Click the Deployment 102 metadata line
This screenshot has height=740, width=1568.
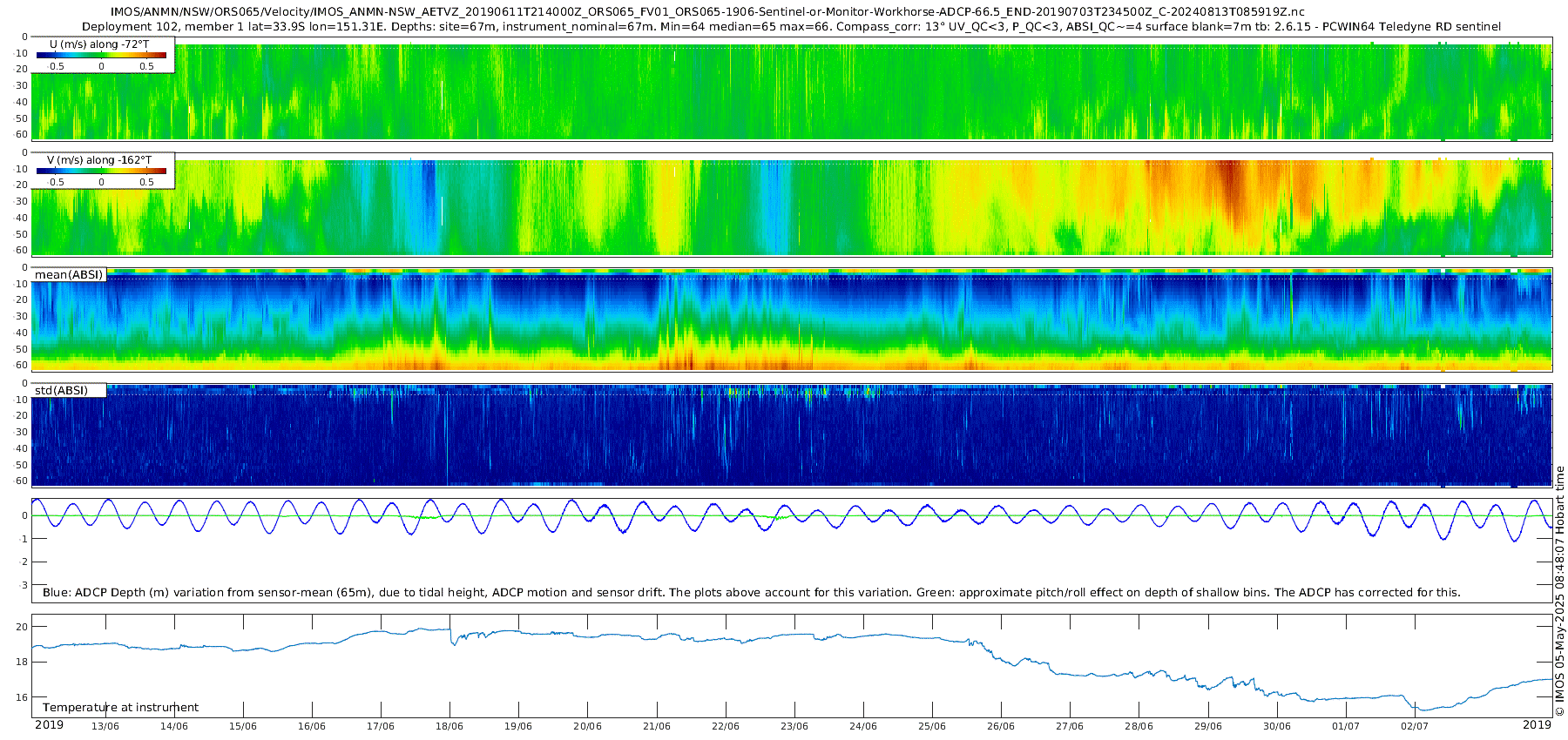791,27
